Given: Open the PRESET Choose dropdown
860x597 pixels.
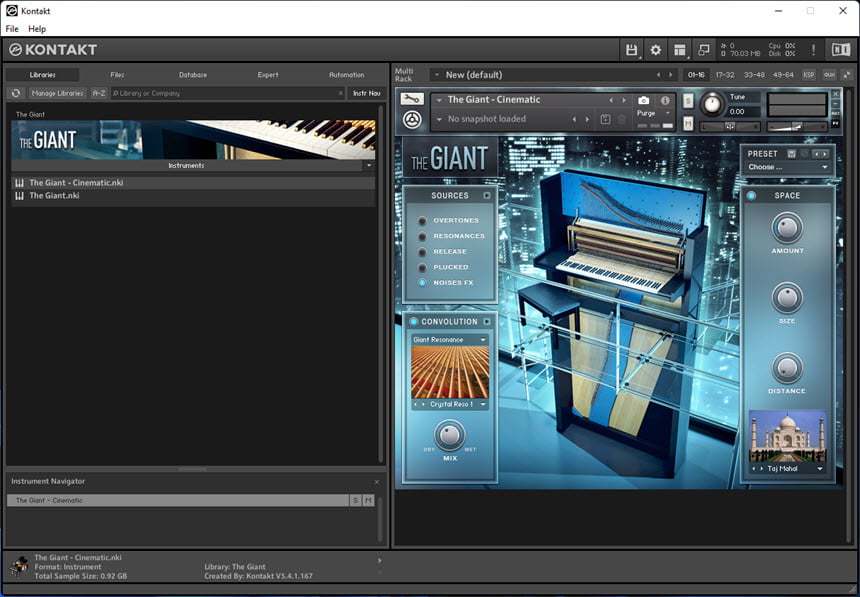Looking at the screenshot, I should coord(788,167).
